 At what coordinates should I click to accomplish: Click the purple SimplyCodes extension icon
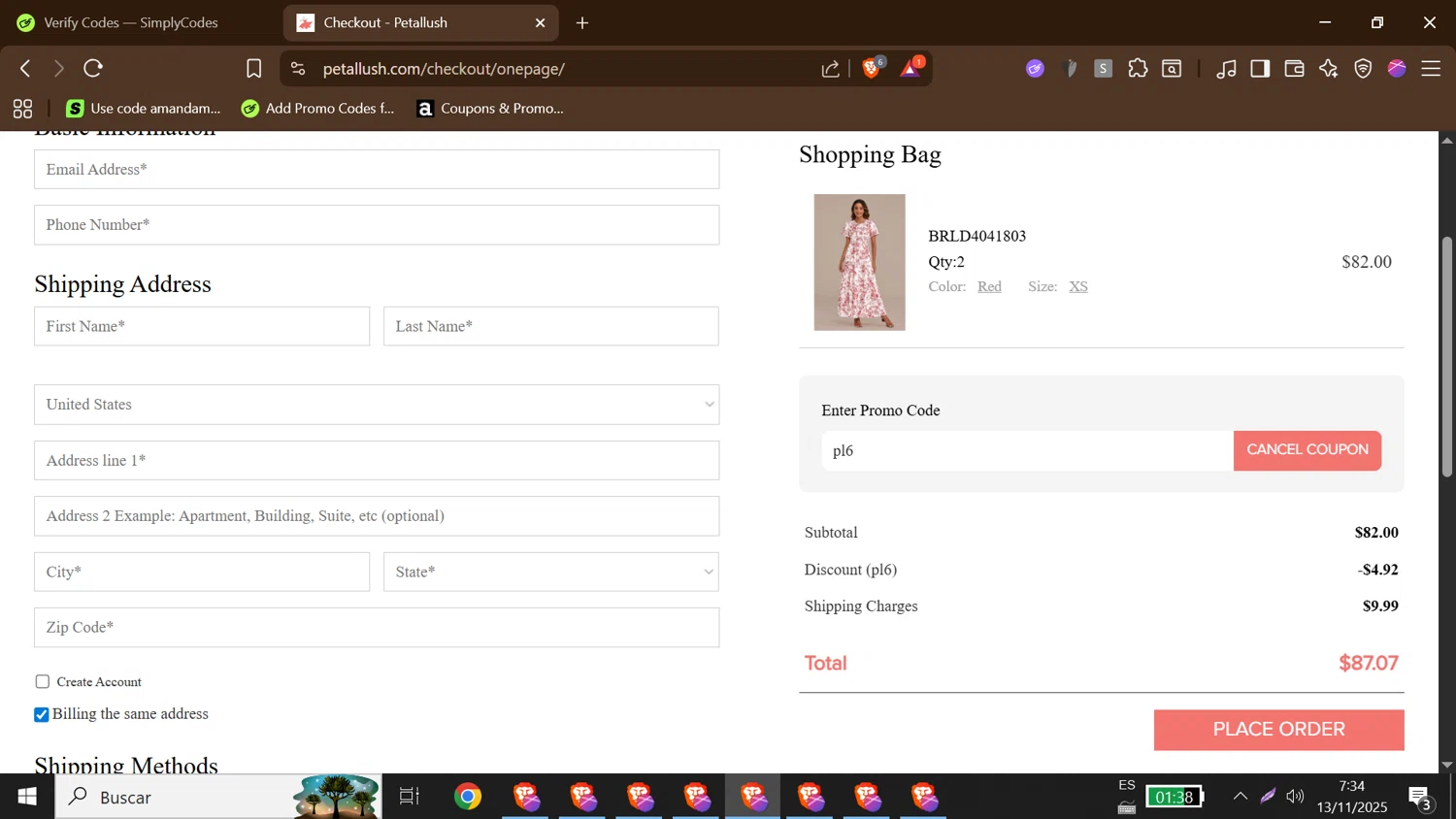tap(1035, 69)
